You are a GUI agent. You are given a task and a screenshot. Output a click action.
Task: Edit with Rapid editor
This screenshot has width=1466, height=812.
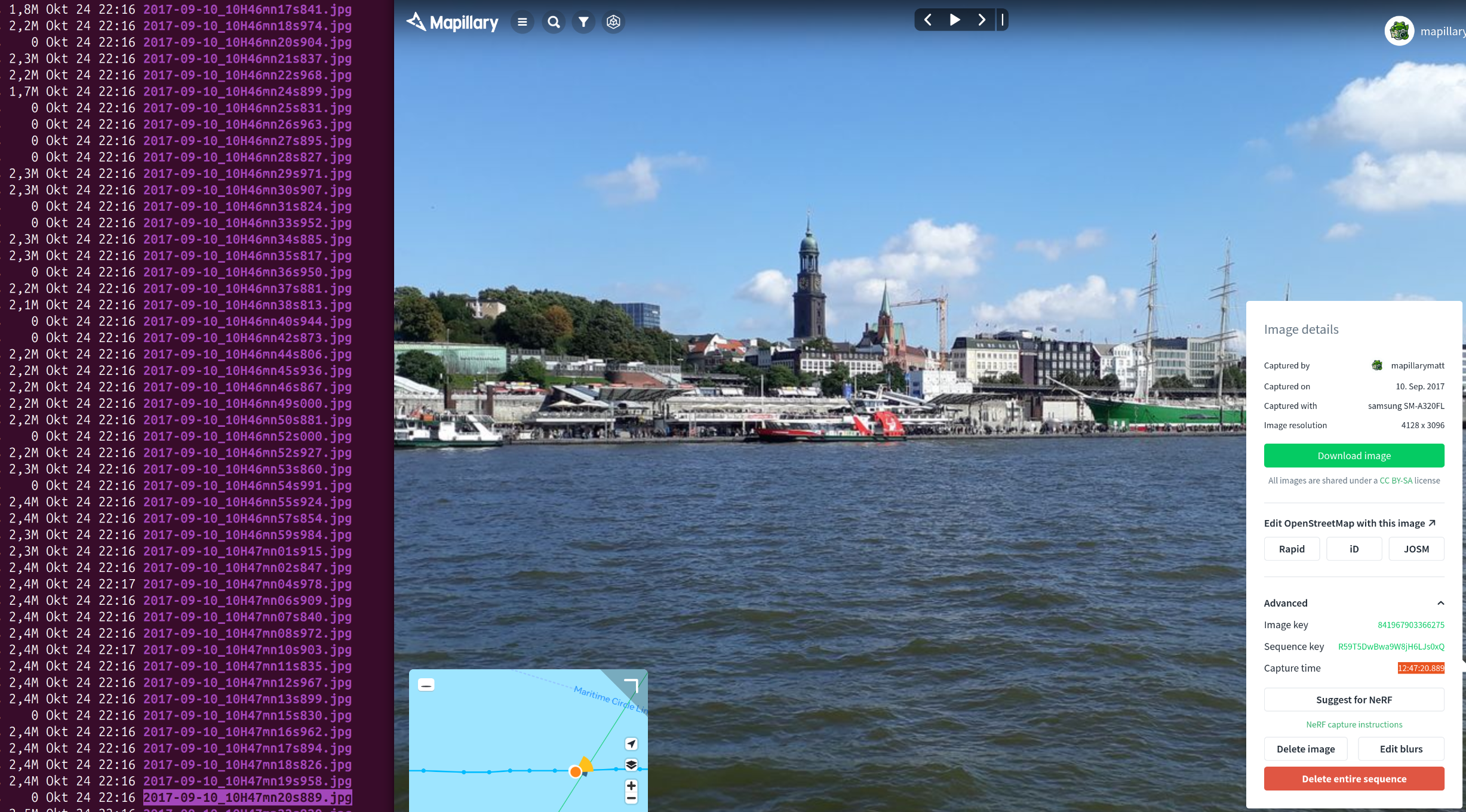point(1292,549)
